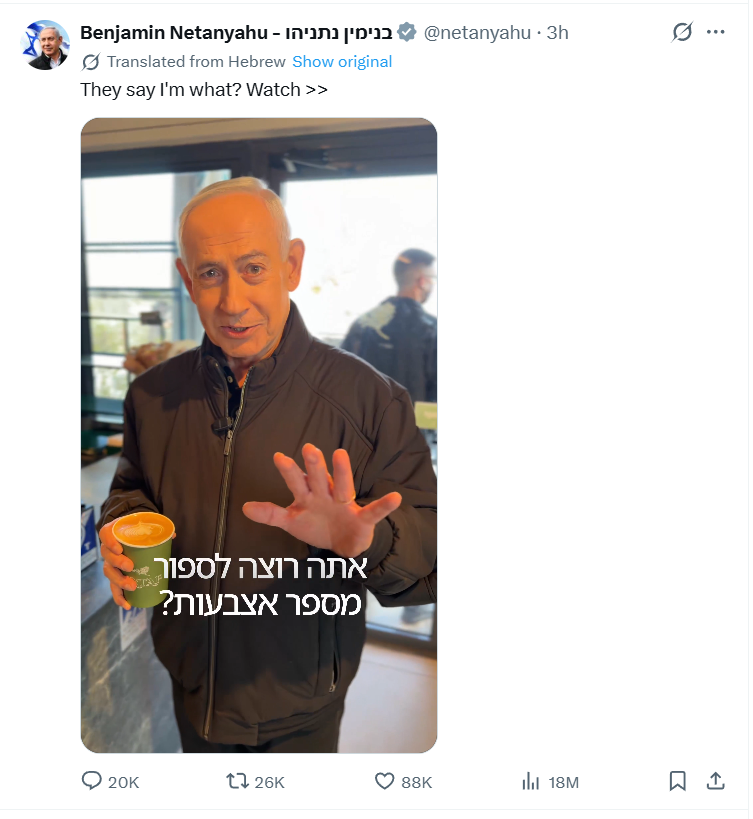Bookmark this post
The image size is (753, 819).
click(677, 781)
